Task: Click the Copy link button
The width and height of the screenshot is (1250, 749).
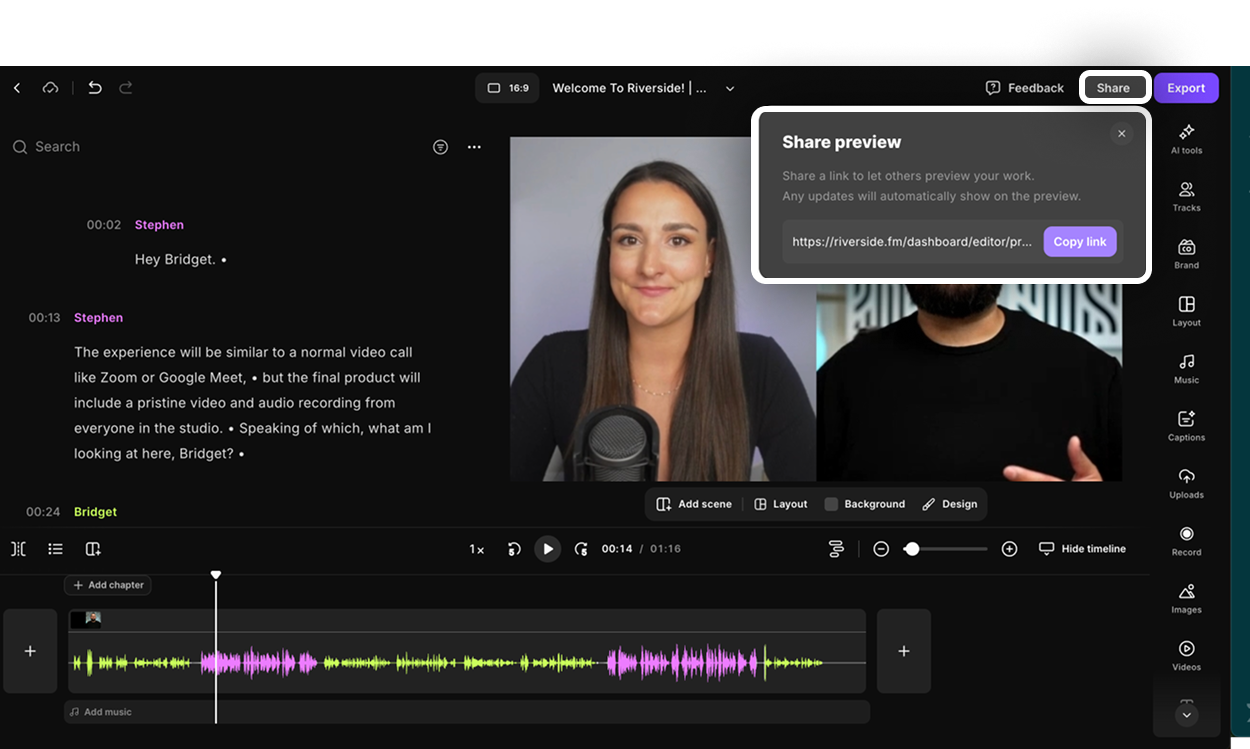Action: (x=1079, y=242)
